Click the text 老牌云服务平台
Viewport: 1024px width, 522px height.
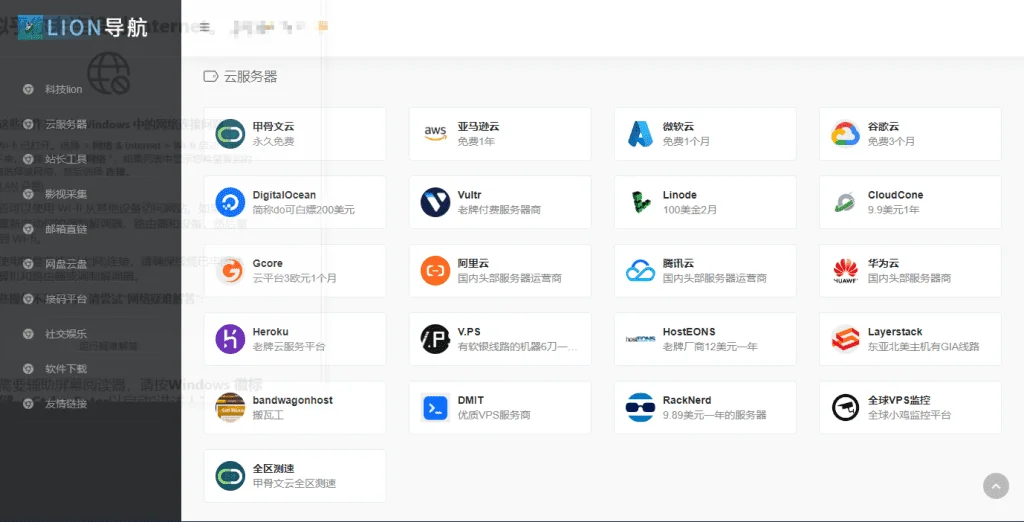(x=289, y=346)
